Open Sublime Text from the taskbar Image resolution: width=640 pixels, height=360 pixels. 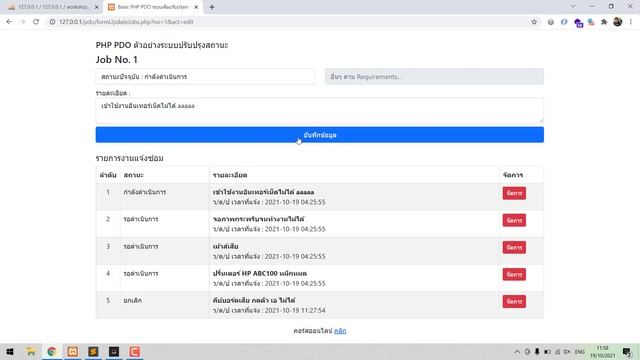[x=93, y=352]
